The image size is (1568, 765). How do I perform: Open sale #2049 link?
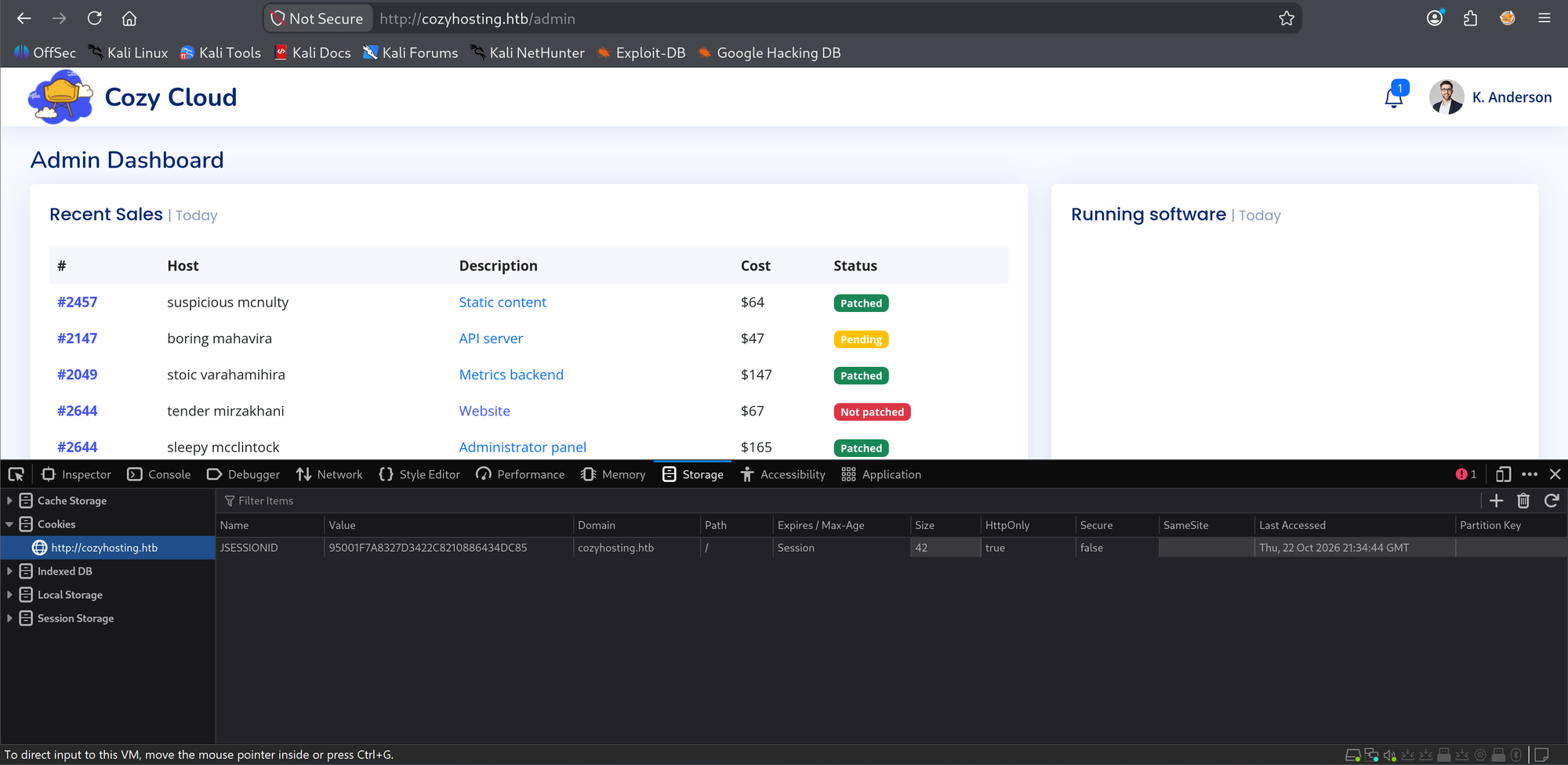tap(77, 374)
